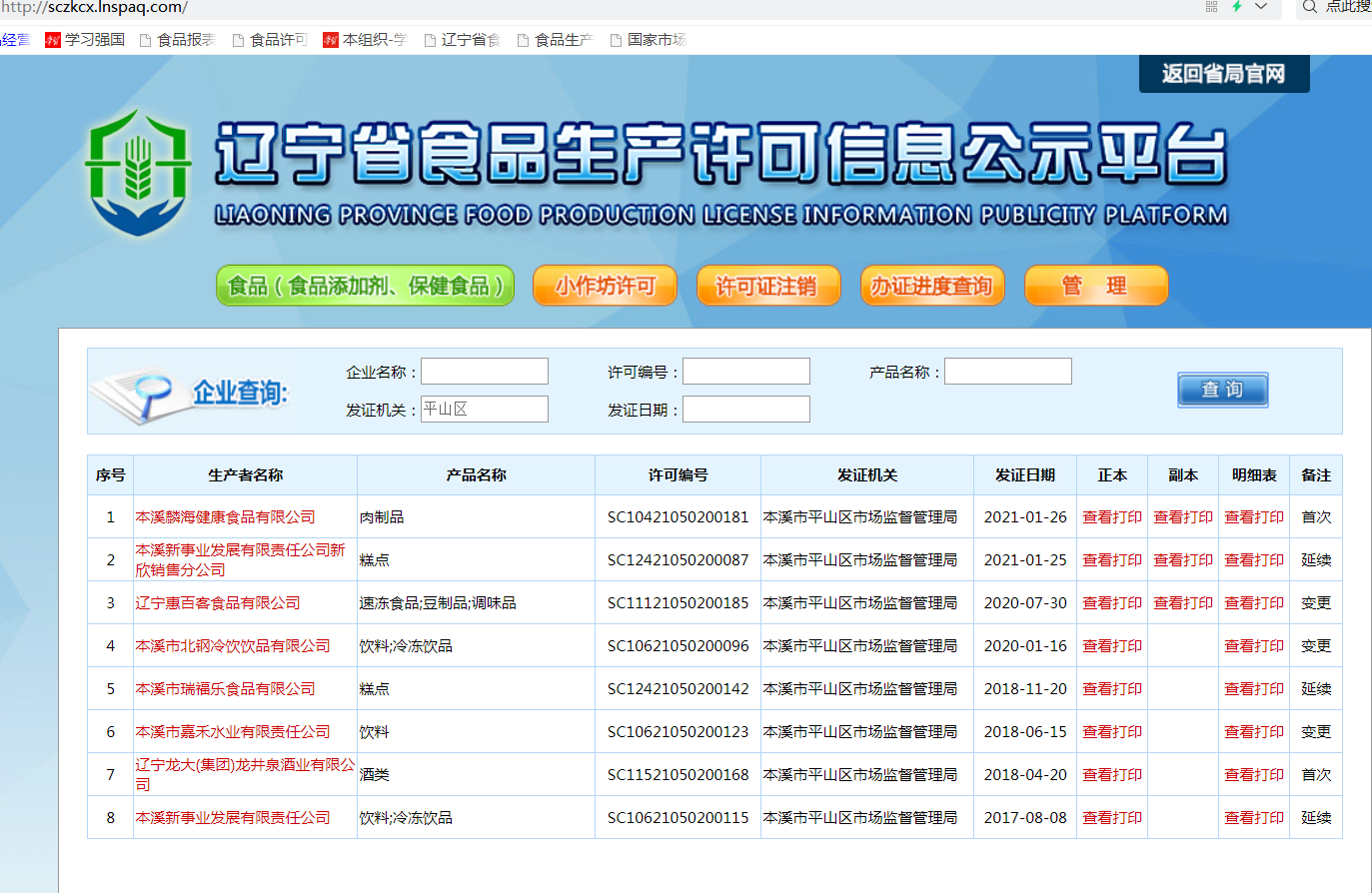The height and width of the screenshot is (893, 1372).
Task: Open company link 本溪市嘉禾水业有限责任公司
Action: [x=233, y=732]
